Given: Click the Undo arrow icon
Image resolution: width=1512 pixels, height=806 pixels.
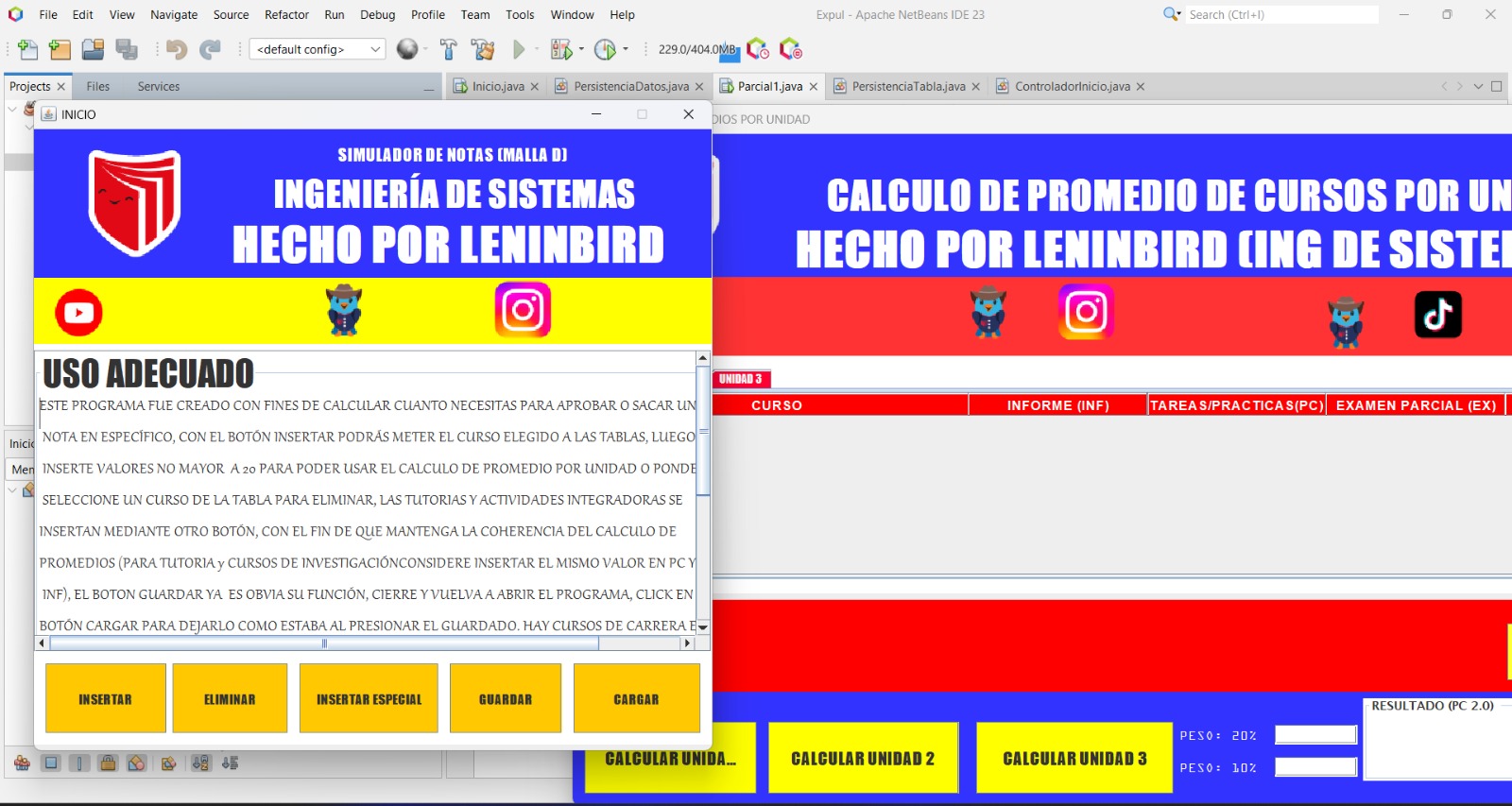Looking at the screenshot, I should pos(176,49).
